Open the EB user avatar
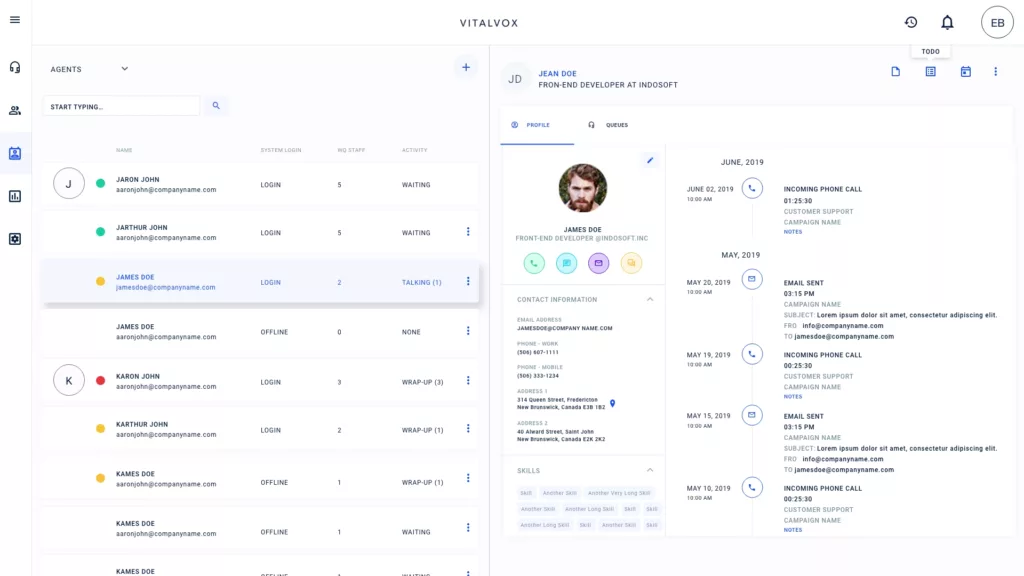 997,22
